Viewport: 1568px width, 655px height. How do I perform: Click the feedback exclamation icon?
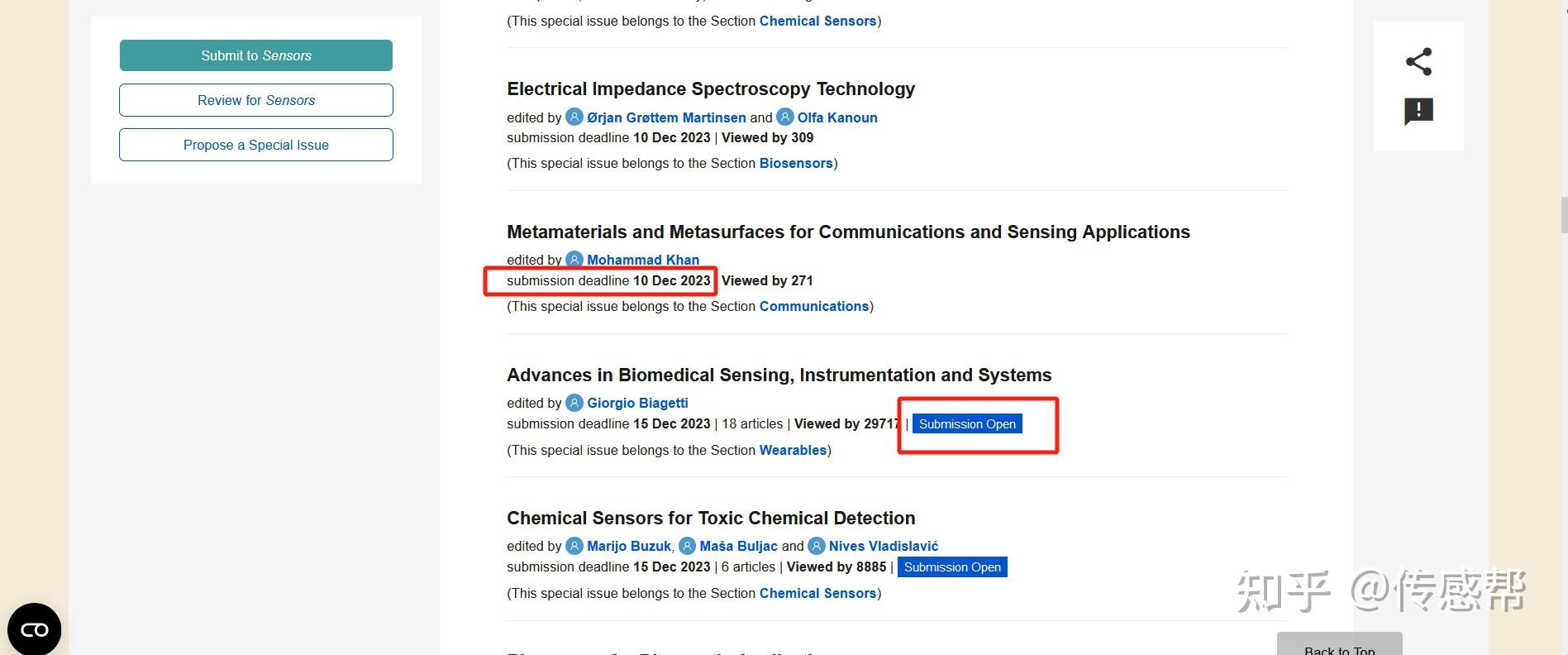(1418, 111)
